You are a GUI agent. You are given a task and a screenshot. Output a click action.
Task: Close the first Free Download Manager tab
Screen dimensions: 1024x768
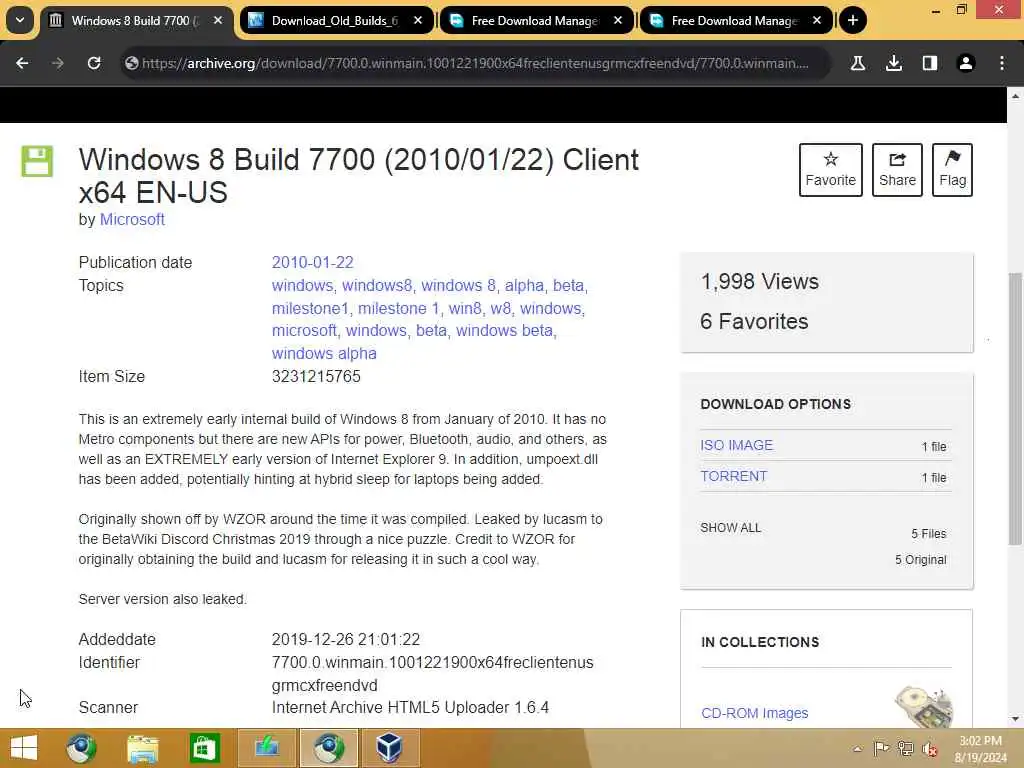(618, 20)
